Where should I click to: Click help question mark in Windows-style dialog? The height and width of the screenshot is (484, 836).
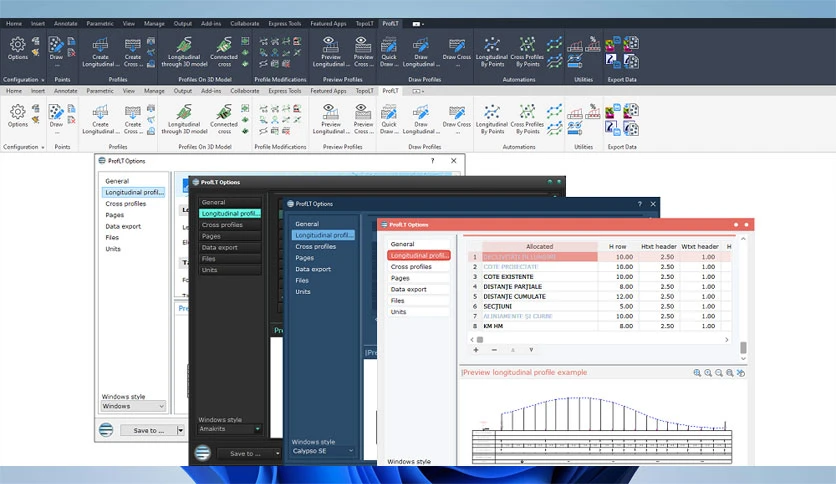tap(432, 160)
